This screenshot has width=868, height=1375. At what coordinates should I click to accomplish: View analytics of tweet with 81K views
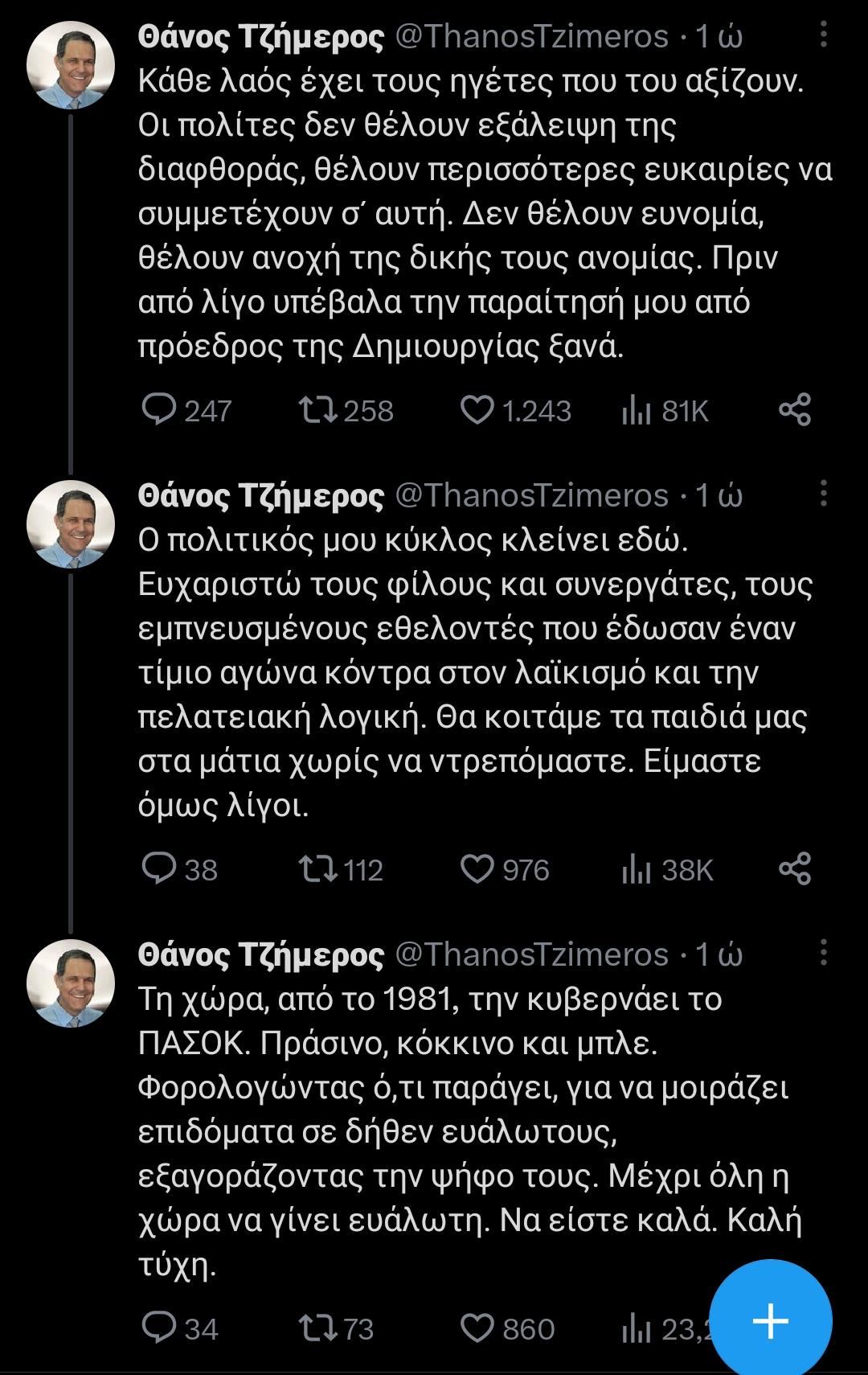[x=636, y=411]
